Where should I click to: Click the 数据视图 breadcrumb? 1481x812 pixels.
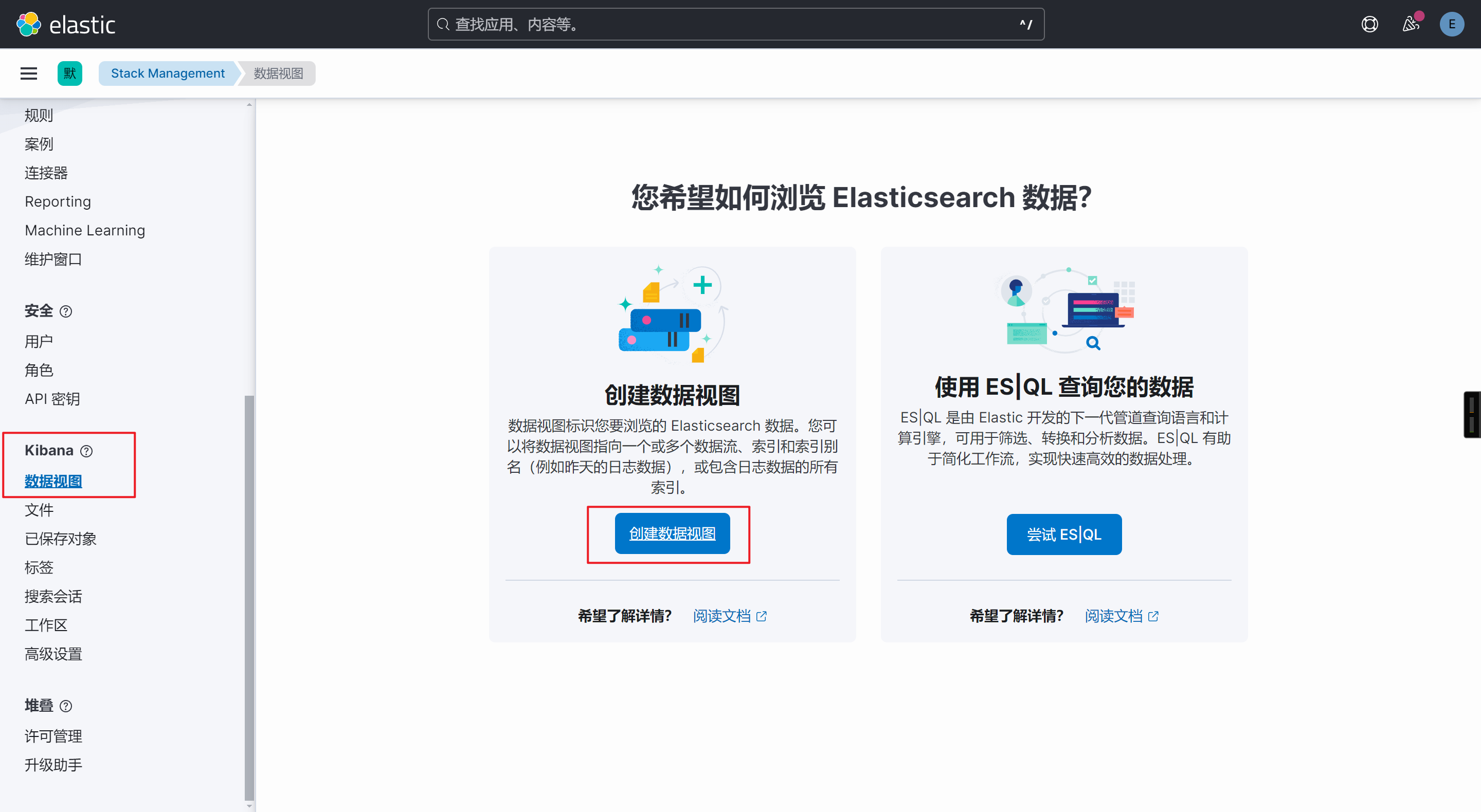(x=278, y=73)
